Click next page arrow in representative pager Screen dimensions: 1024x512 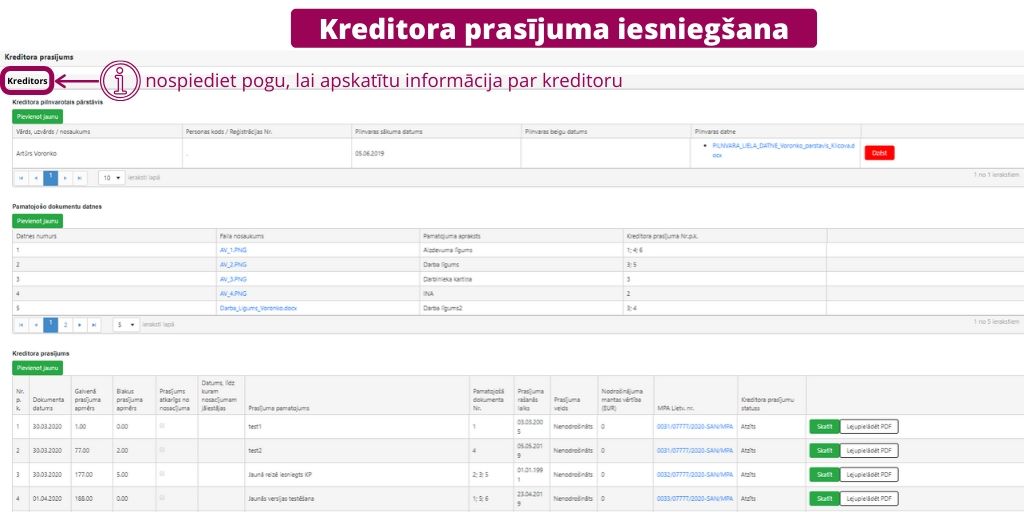pyautogui.click(x=66, y=177)
